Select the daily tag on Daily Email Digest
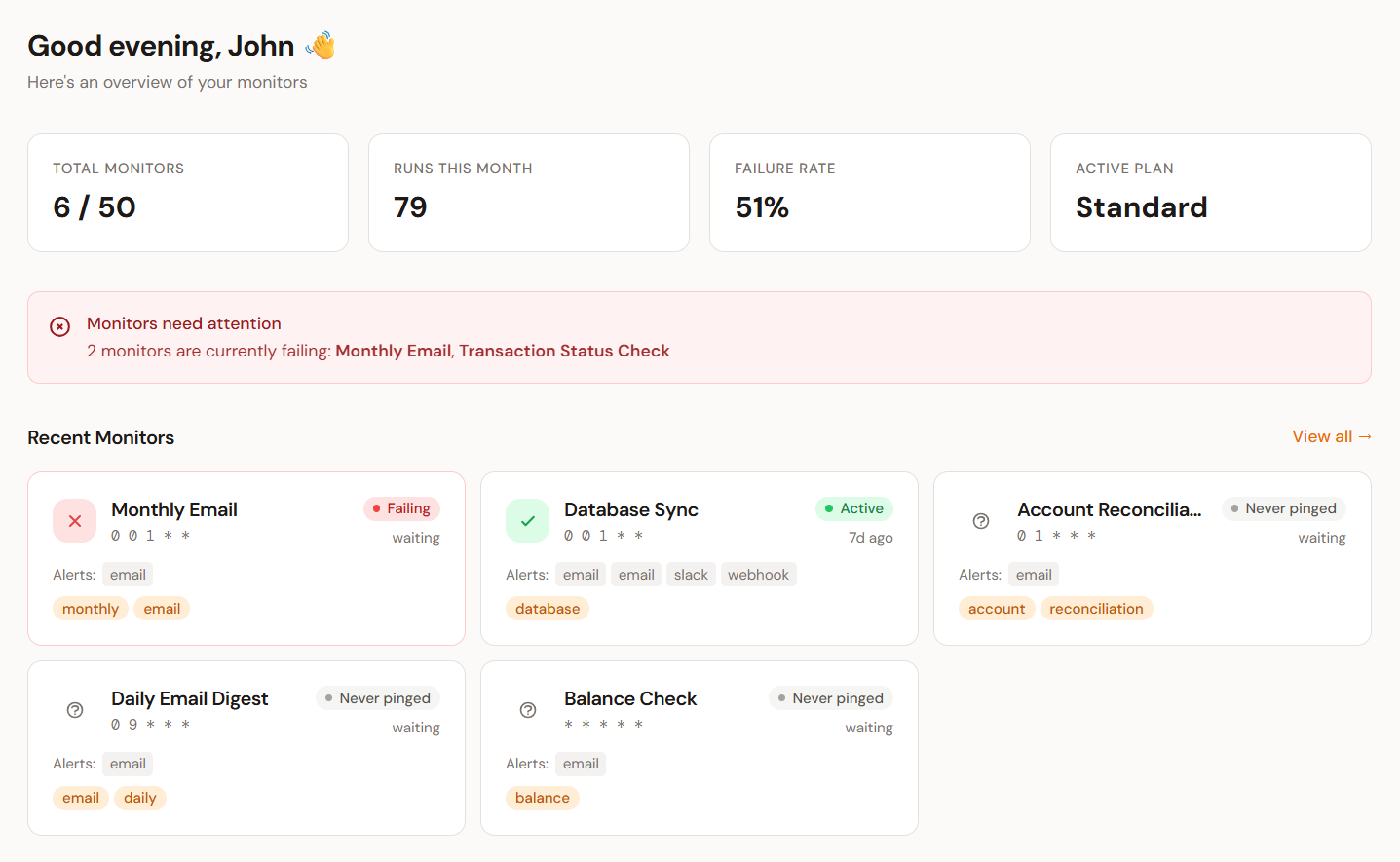The height and width of the screenshot is (862, 1400). [139, 797]
